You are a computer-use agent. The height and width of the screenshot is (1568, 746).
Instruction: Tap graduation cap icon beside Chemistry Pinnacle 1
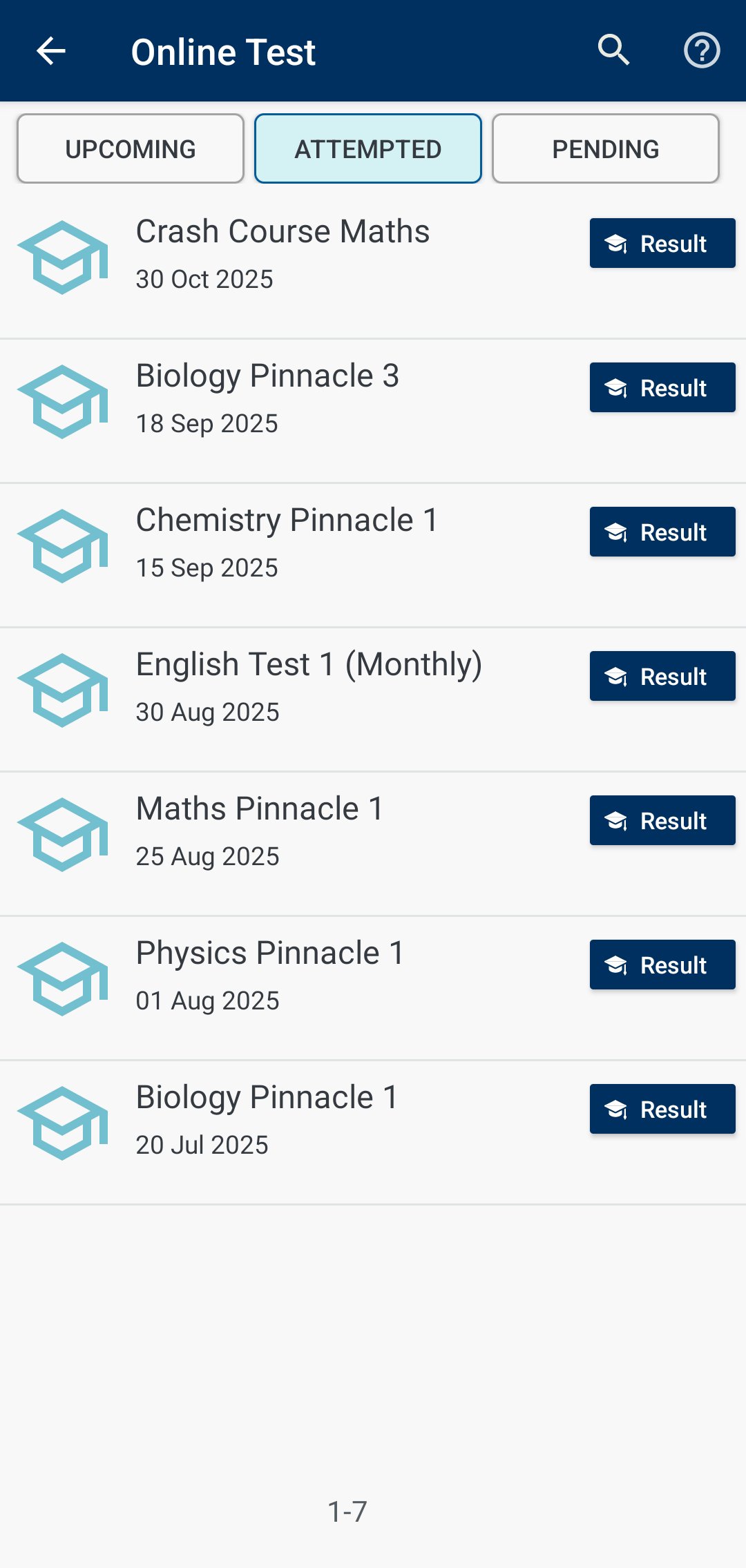tap(63, 546)
